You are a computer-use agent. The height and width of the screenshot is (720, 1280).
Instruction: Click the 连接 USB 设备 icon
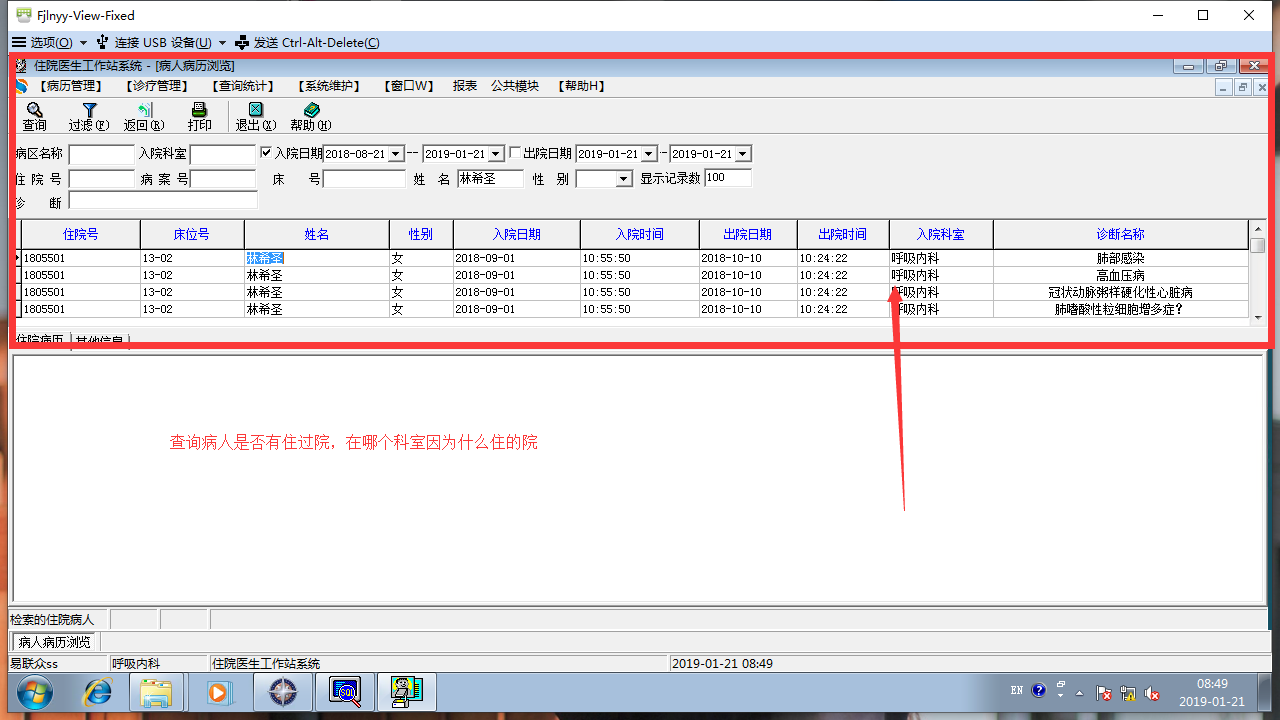102,42
